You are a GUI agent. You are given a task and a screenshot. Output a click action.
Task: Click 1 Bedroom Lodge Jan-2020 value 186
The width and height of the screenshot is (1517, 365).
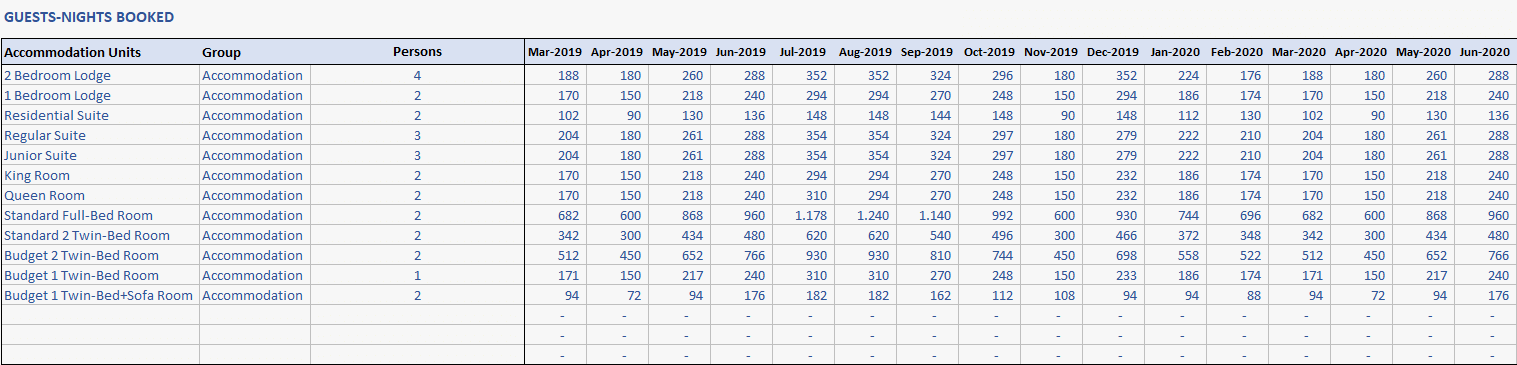(1189, 95)
